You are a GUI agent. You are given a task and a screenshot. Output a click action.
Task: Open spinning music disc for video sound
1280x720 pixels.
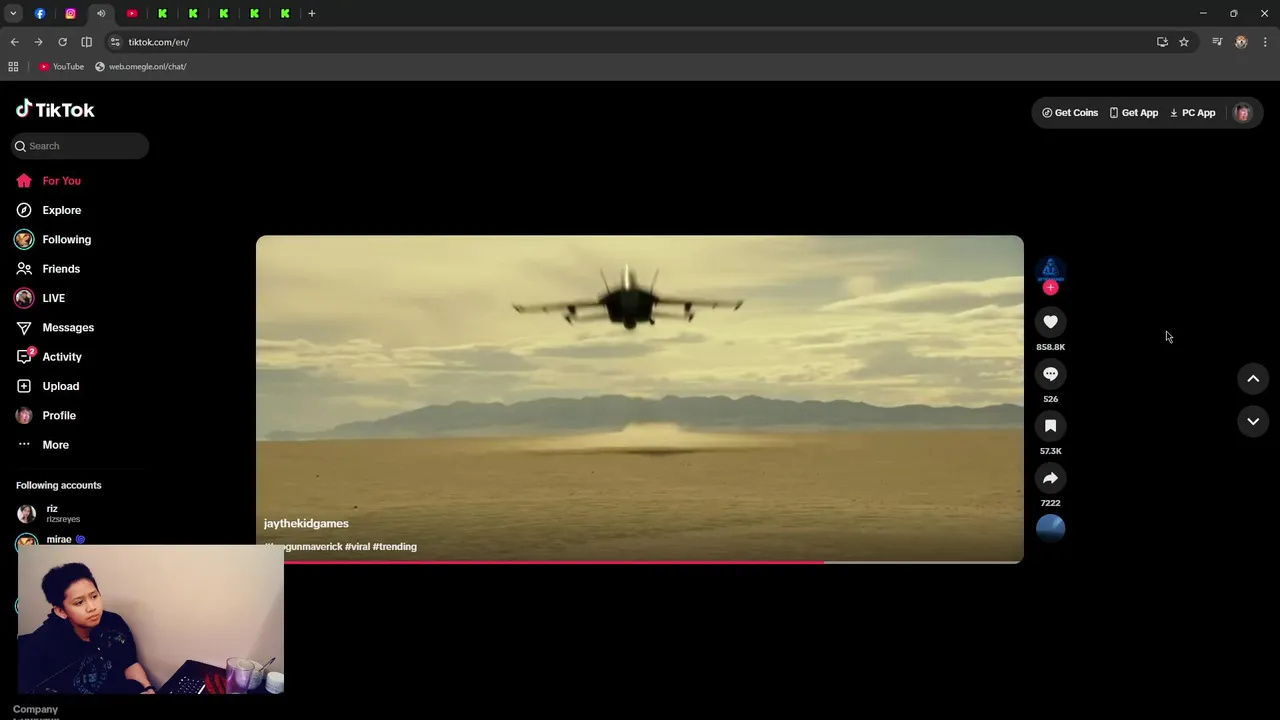coord(1050,528)
